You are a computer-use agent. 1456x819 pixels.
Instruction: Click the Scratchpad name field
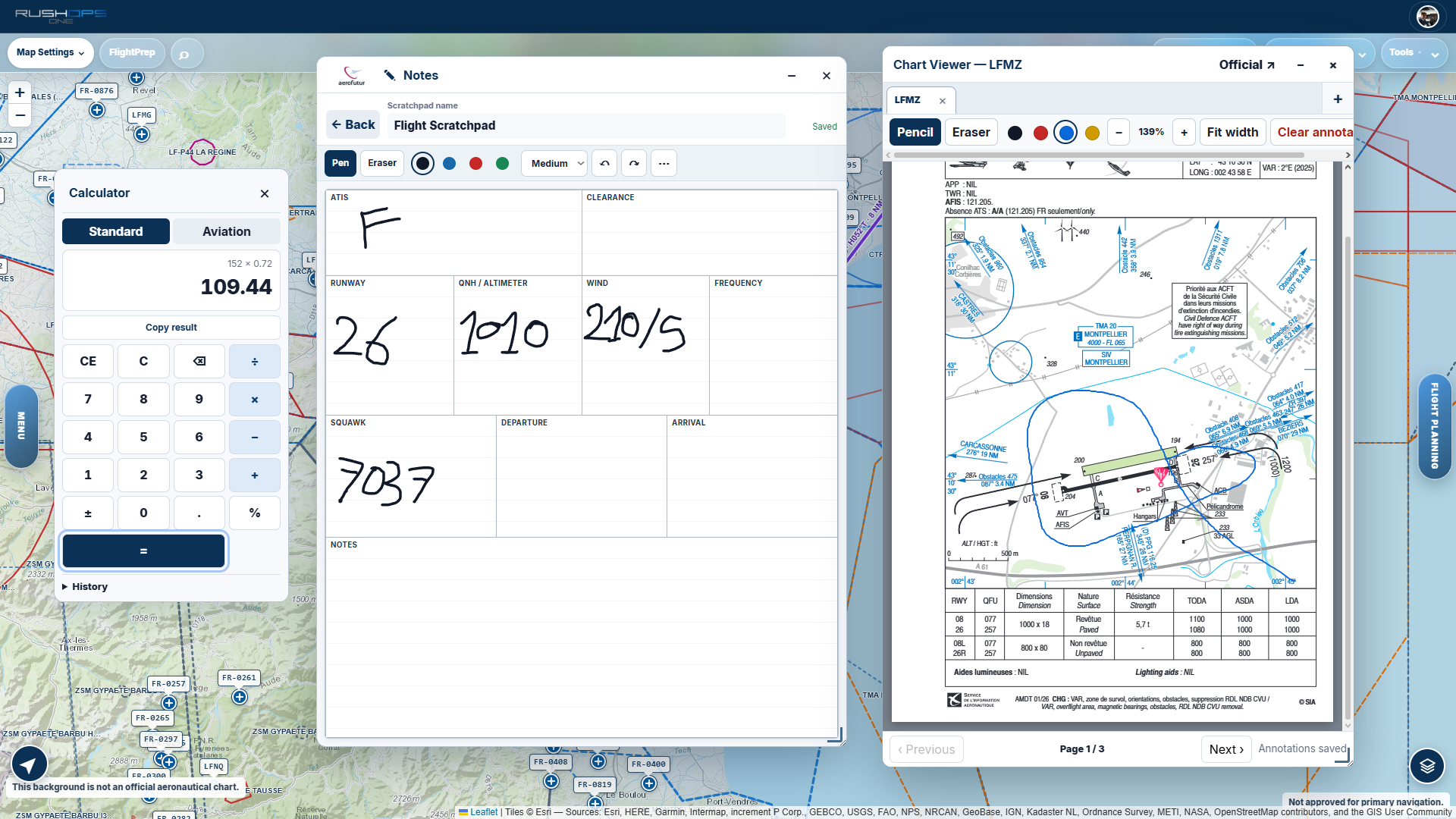pyautogui.click(x=586, y=126)
